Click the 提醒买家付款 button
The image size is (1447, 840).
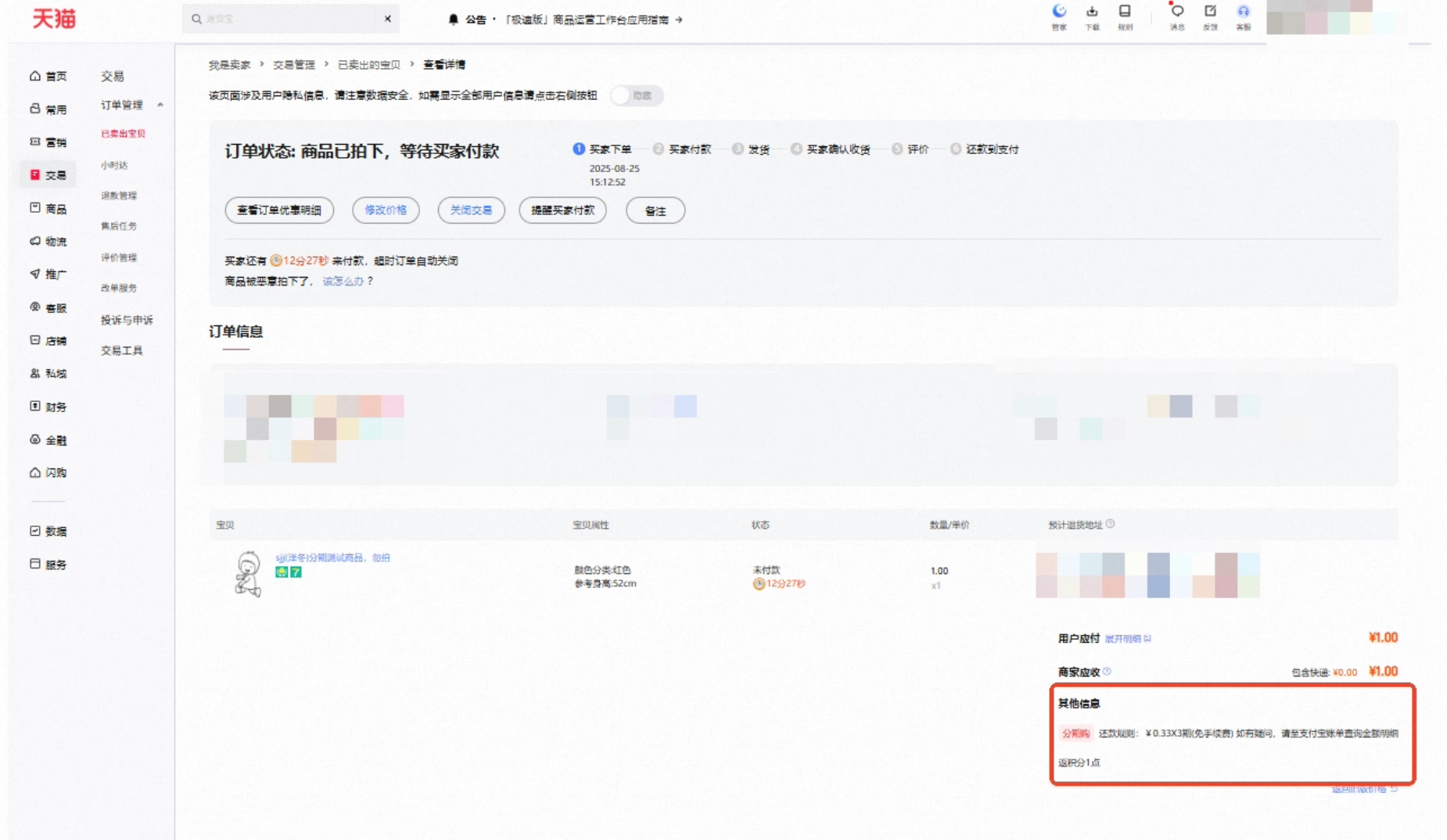[562, 210]
